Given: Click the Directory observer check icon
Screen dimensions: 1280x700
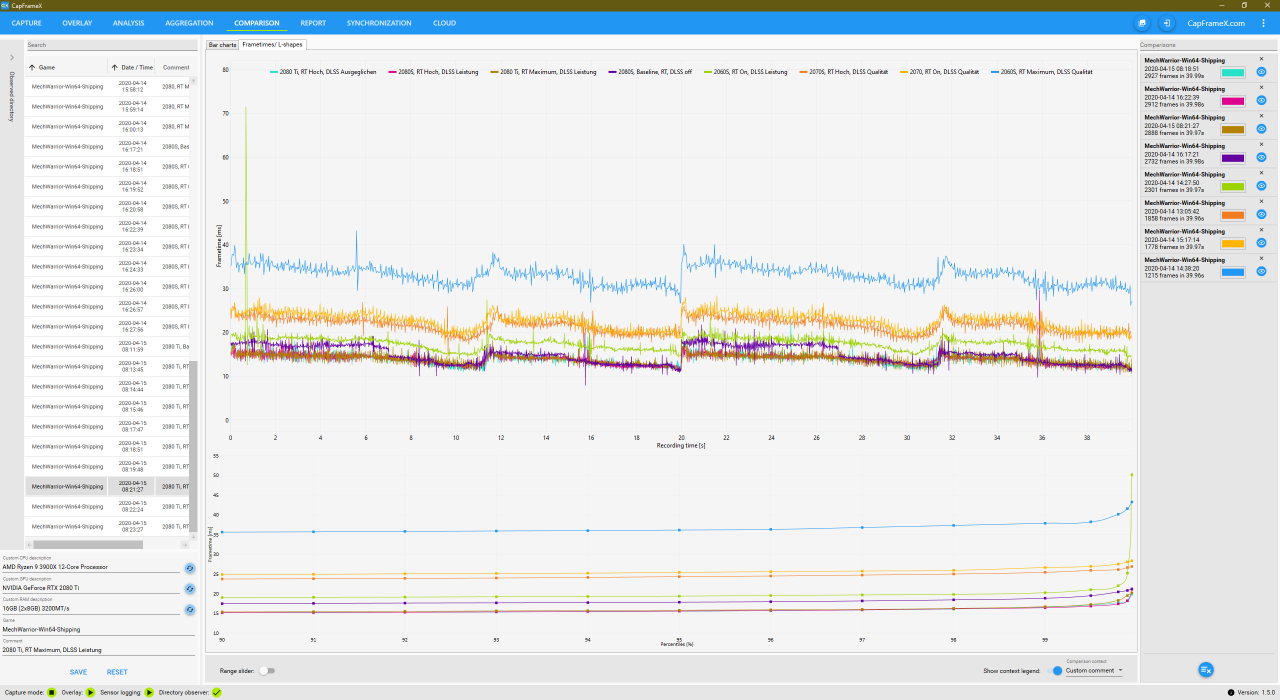Looking at the screenshot, I should [x=217, y=692].
